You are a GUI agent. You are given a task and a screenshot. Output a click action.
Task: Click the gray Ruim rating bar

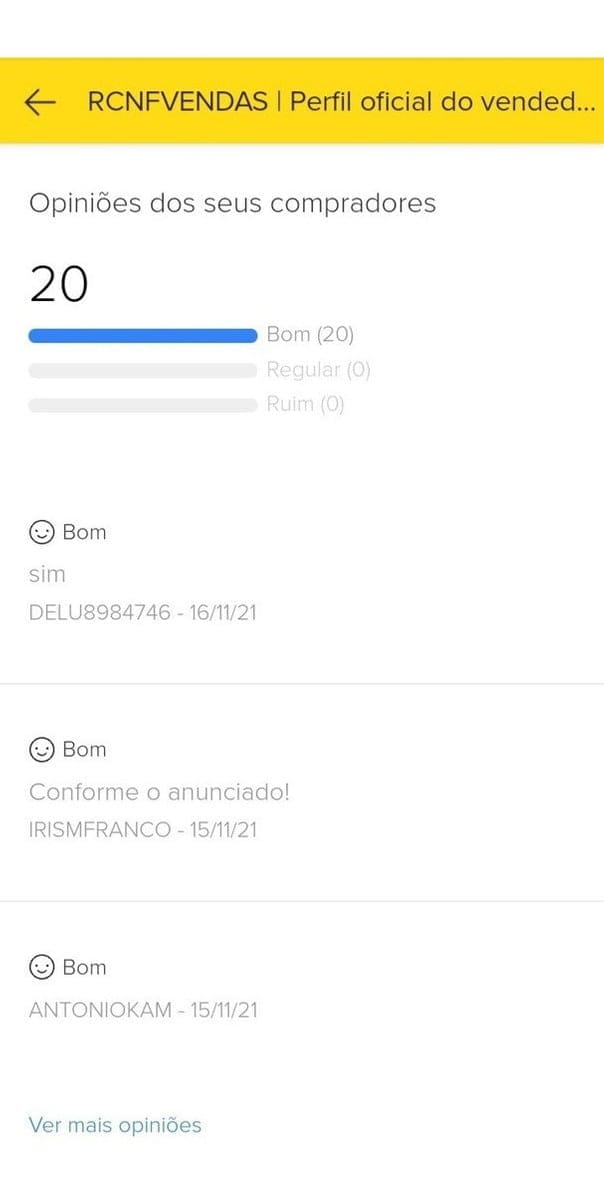pyautogui.click(x=143, y=405)
